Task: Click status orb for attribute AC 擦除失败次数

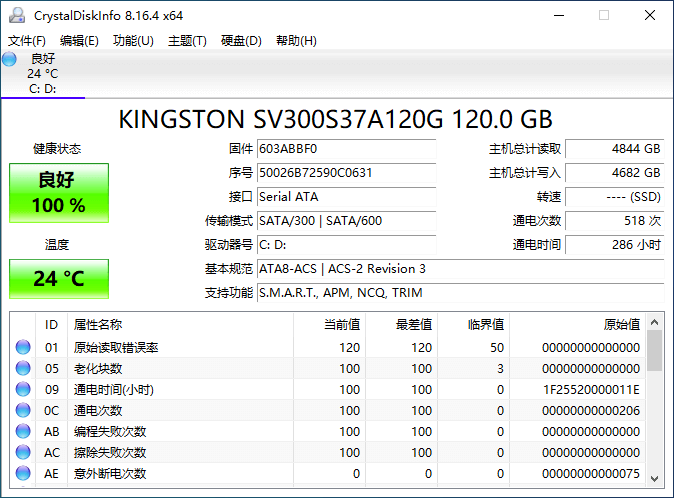Action: pos(23,452)
